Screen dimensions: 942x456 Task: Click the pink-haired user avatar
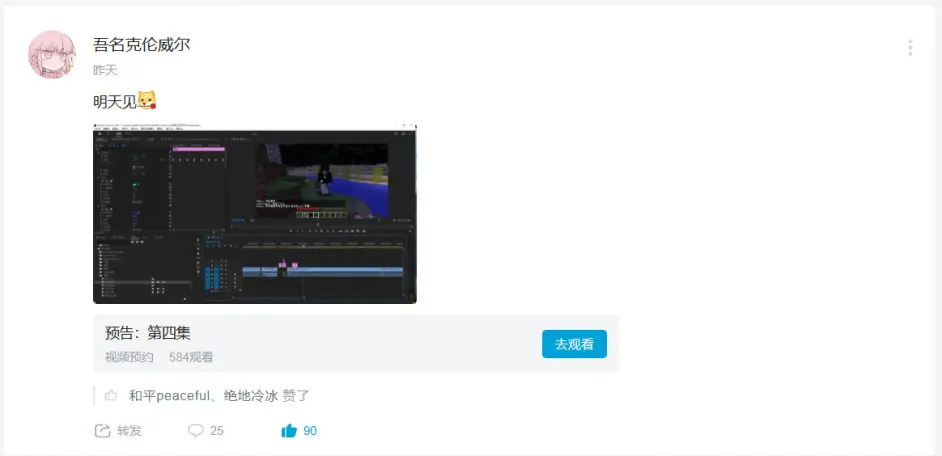pyautogui.click(x=52, y=54)
